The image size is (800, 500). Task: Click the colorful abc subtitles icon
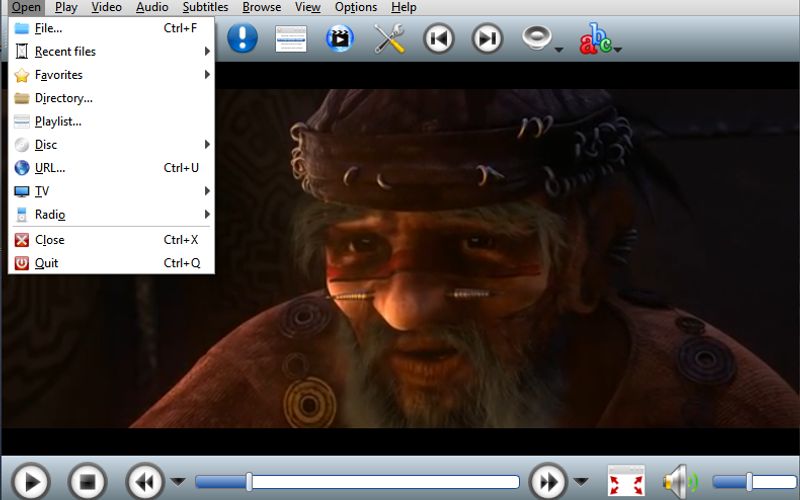coord(595,38)
